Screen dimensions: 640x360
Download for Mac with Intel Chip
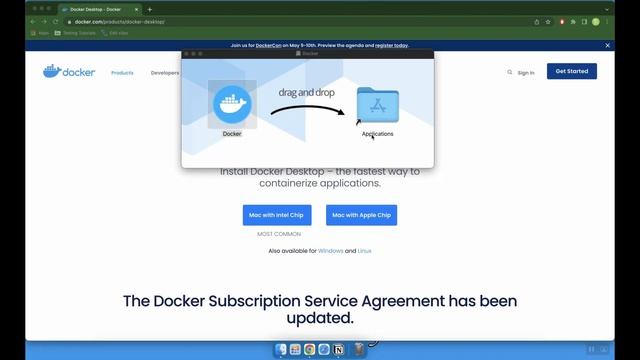[277, 215]
